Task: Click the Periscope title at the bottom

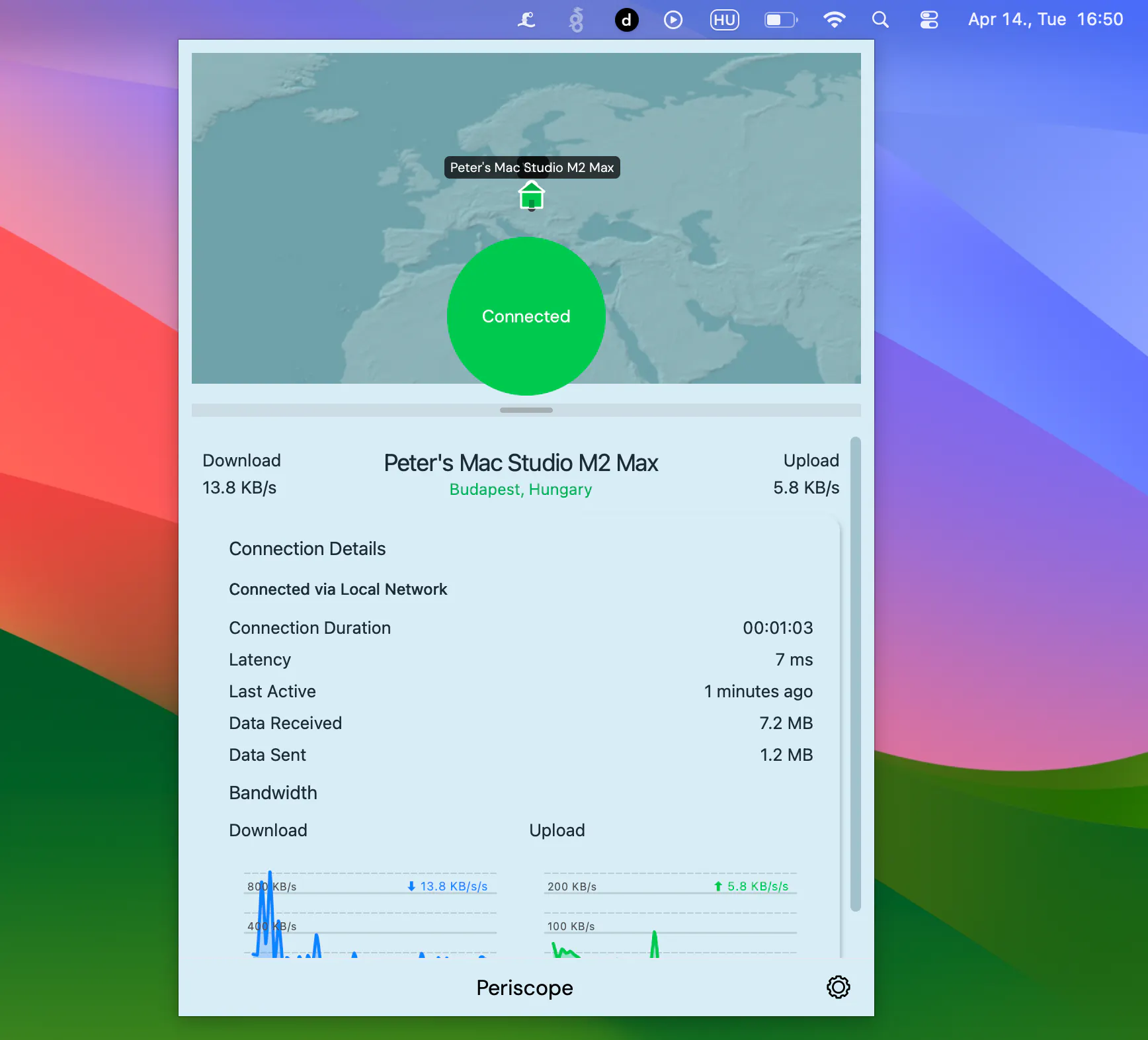Action: [x=525, y=988]
